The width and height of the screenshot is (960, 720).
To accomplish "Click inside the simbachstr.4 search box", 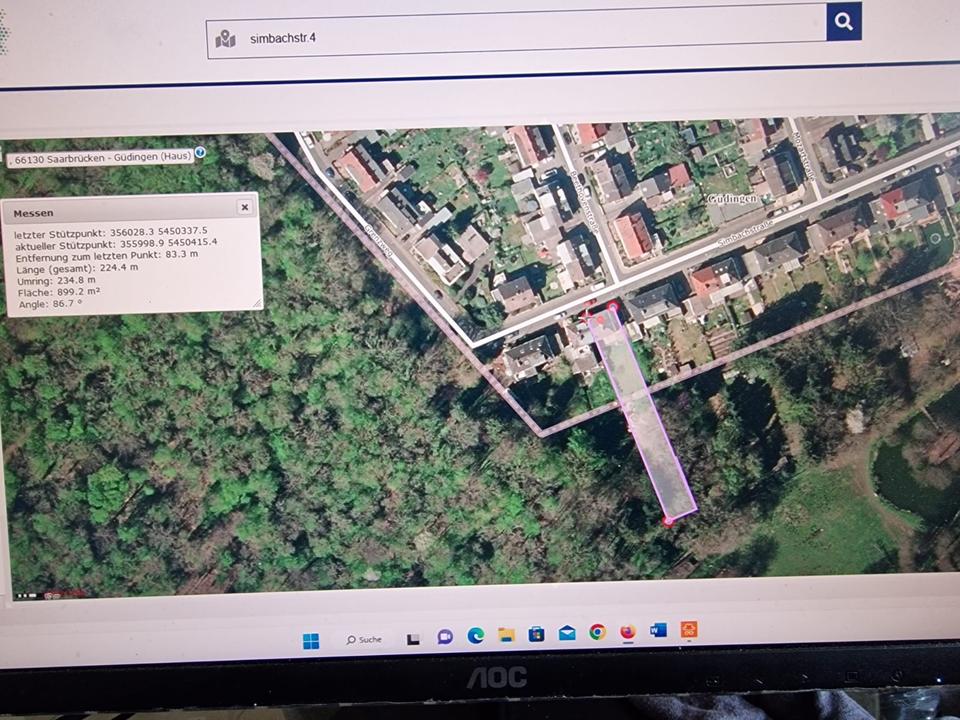I will tap(400, 38).
